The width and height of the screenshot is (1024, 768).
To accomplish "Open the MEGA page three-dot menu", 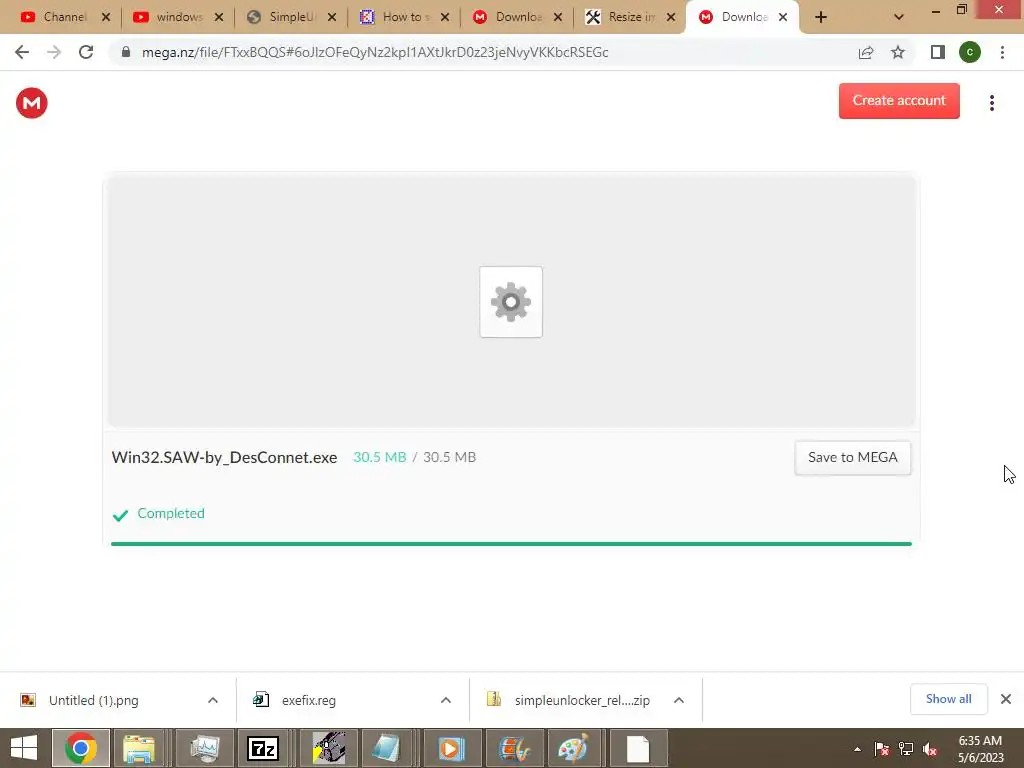I will (991, 103).
